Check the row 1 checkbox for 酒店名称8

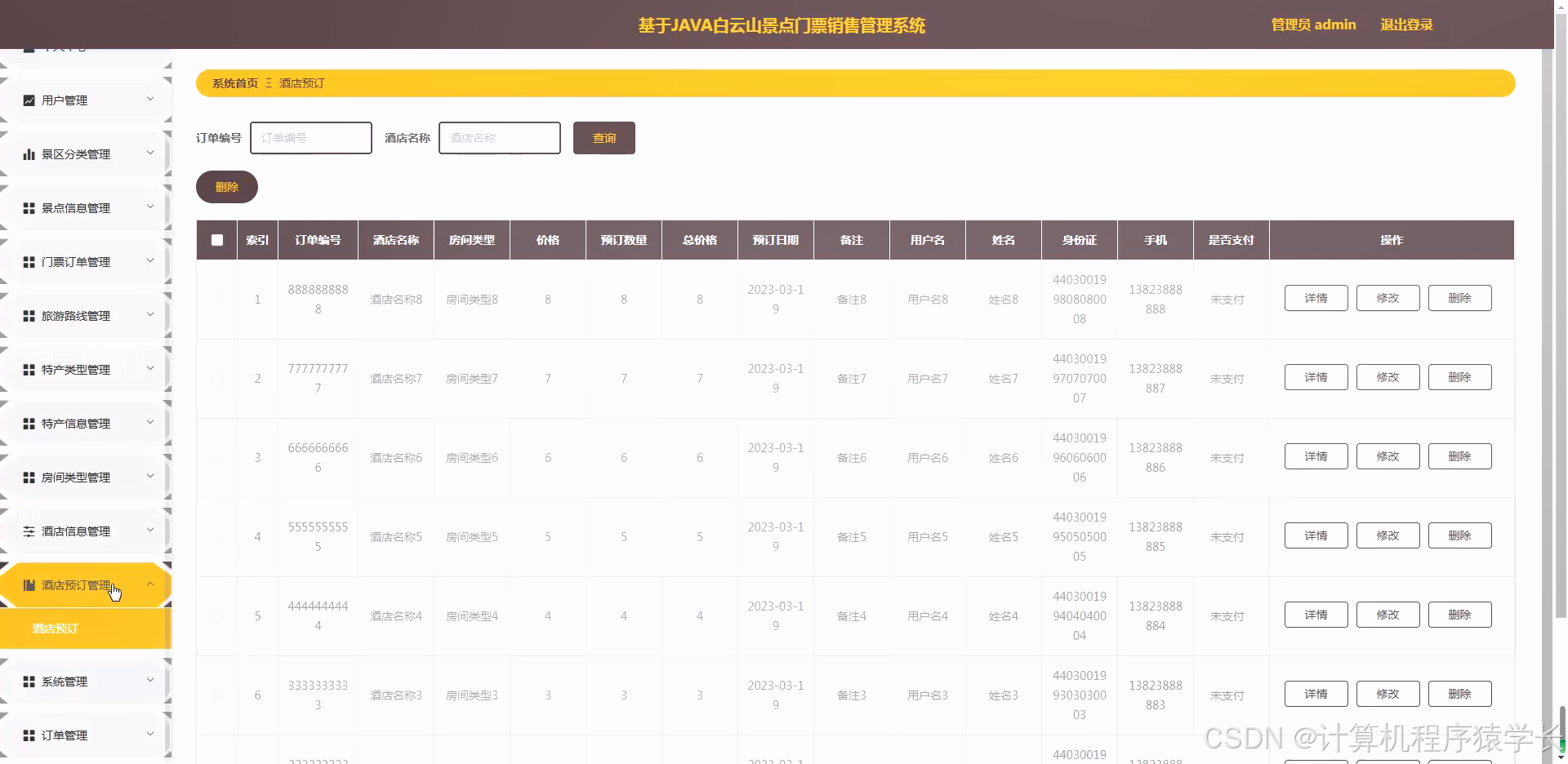(x=217, y=300)
